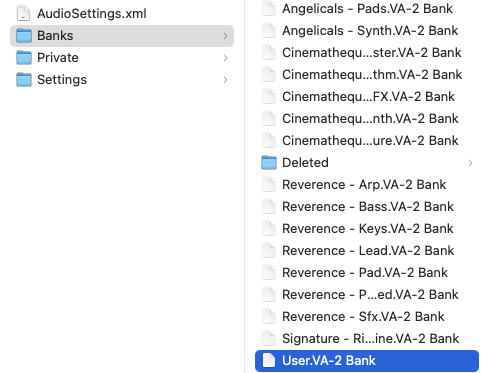Expand the Deleted folder chevron

tap(470, 163)
